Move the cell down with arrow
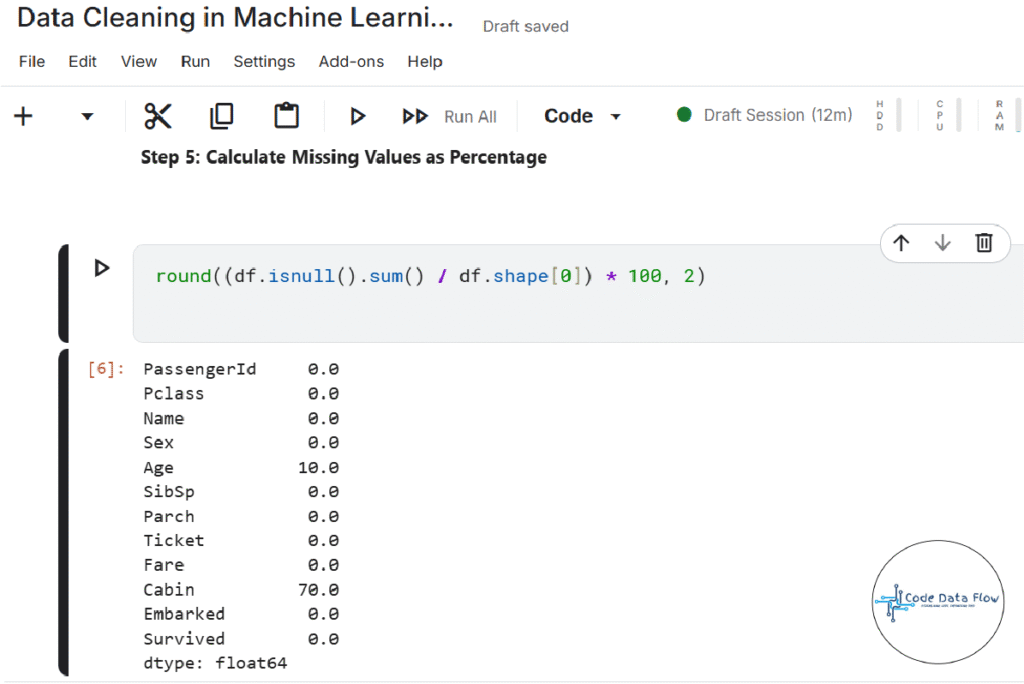Image resolution: width=1024 pixels, height=684 pixels. tap(942, 243)
